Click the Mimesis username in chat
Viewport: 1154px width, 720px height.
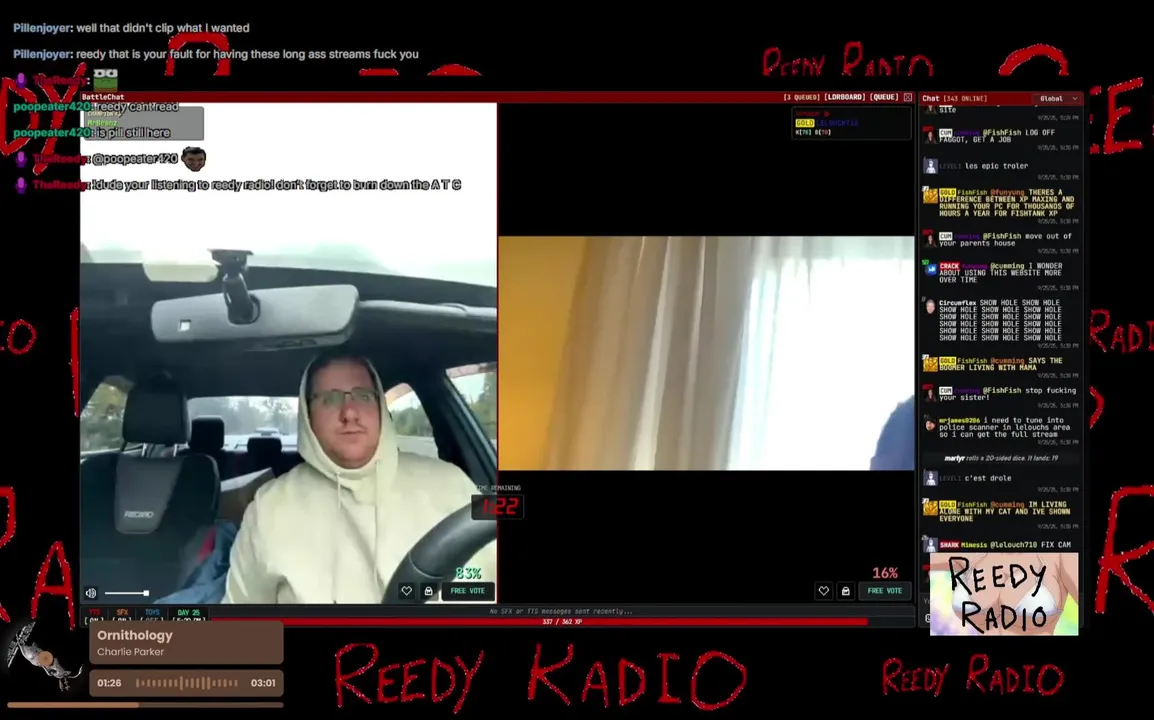point(973,546)
